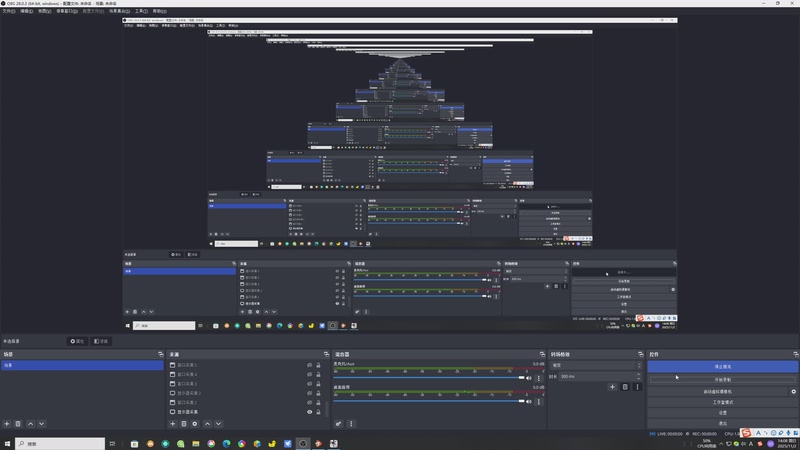Image resolution: width=800 pixels, height=450 pixels.
Task: Click the Windows taskbar search box
Action: tap(60, 444)
